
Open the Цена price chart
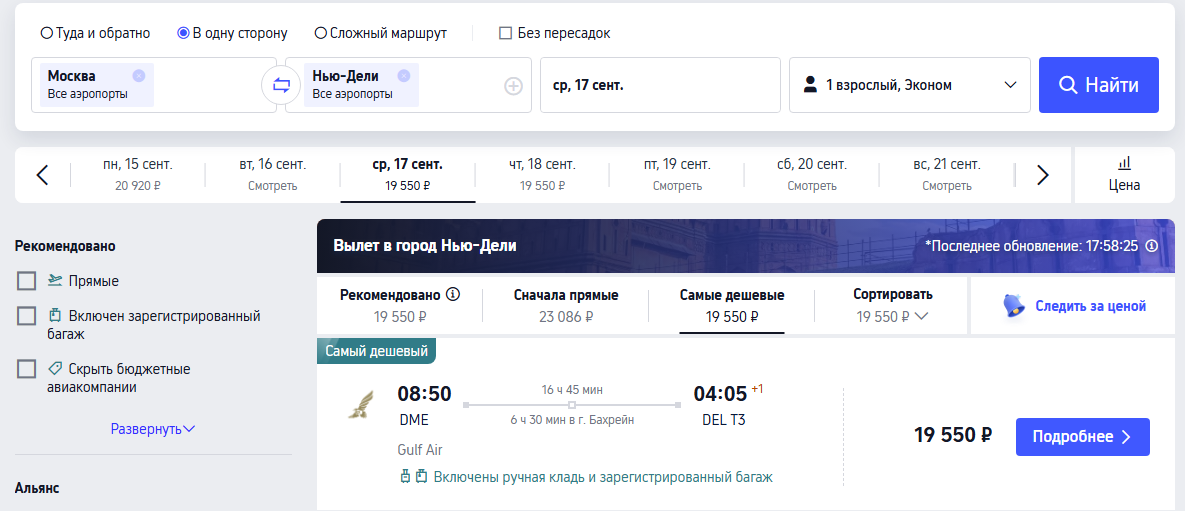pyautogui.click(x=1125, y=175)
